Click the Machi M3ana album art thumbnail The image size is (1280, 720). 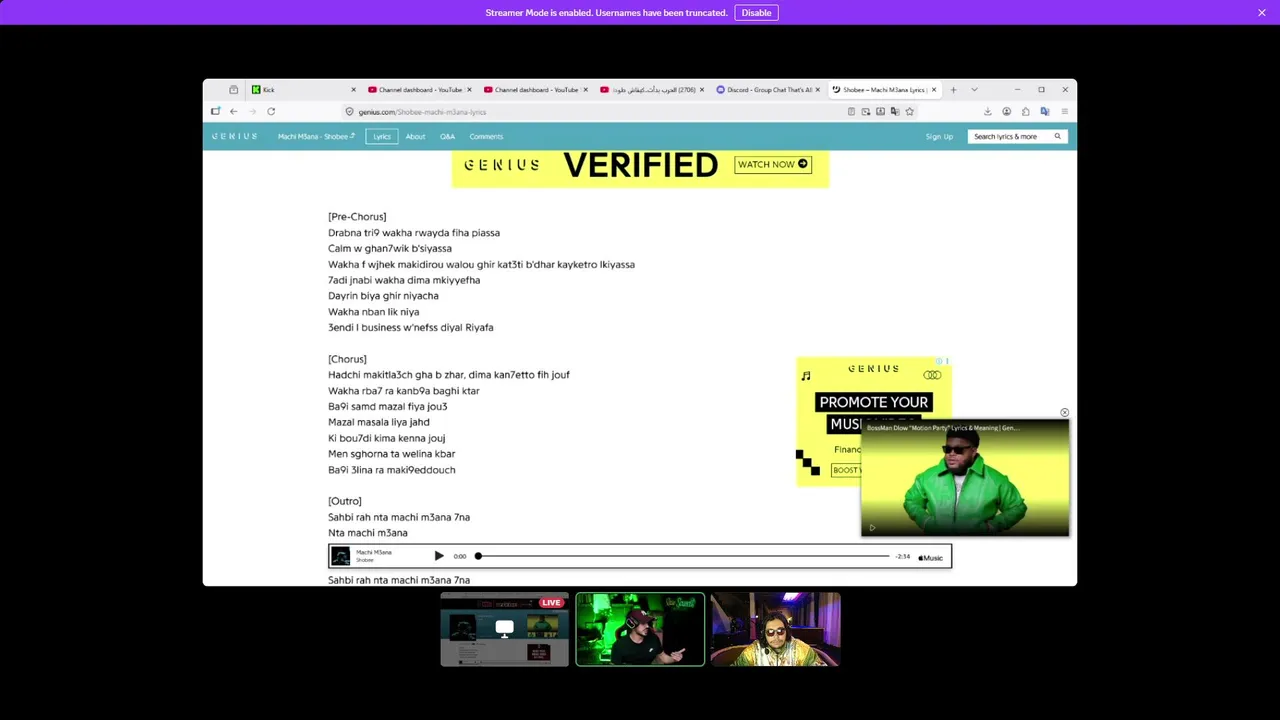pos(341,556)
